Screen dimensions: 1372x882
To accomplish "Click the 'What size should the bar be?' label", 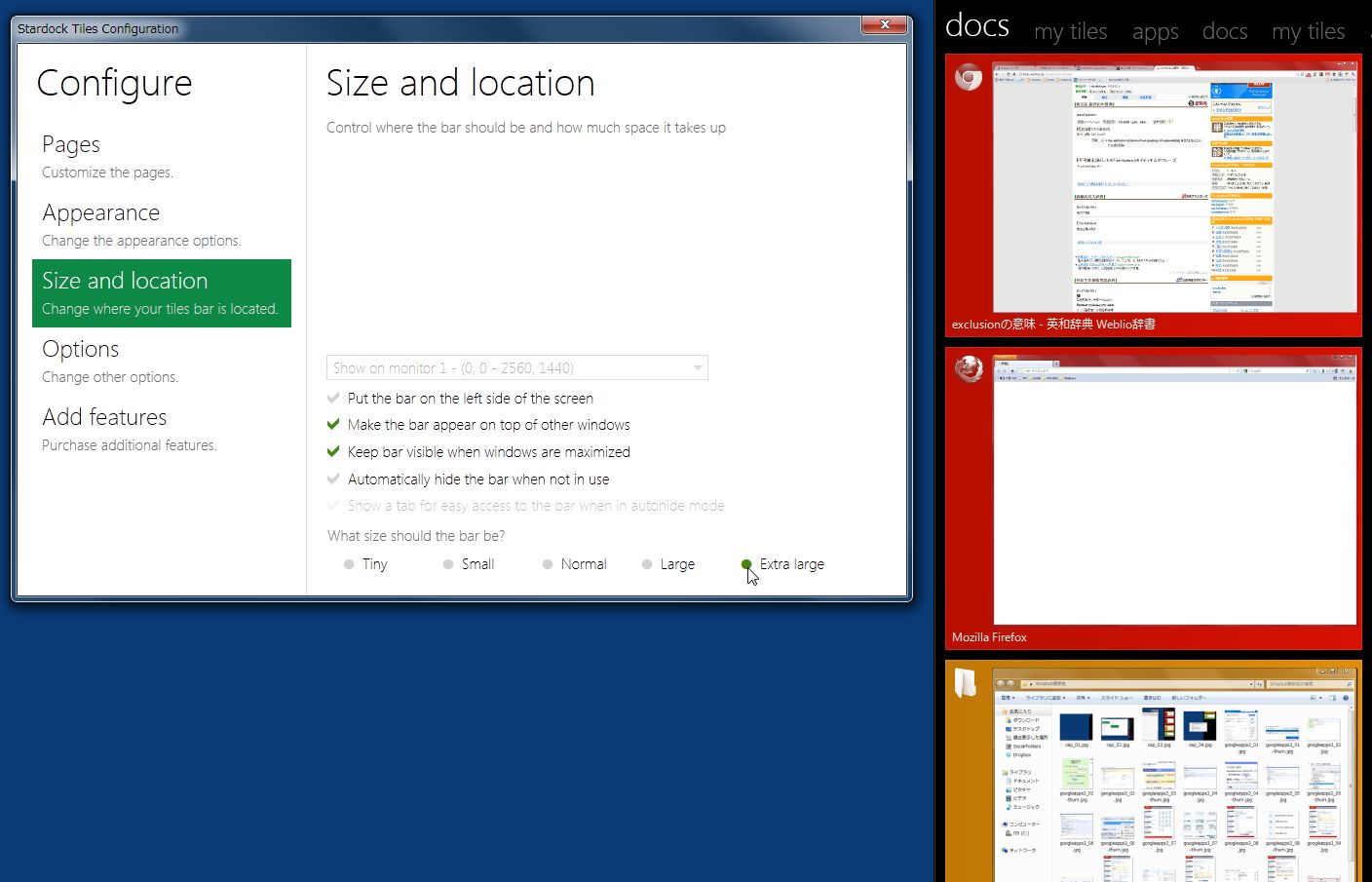I will (416, 536).
